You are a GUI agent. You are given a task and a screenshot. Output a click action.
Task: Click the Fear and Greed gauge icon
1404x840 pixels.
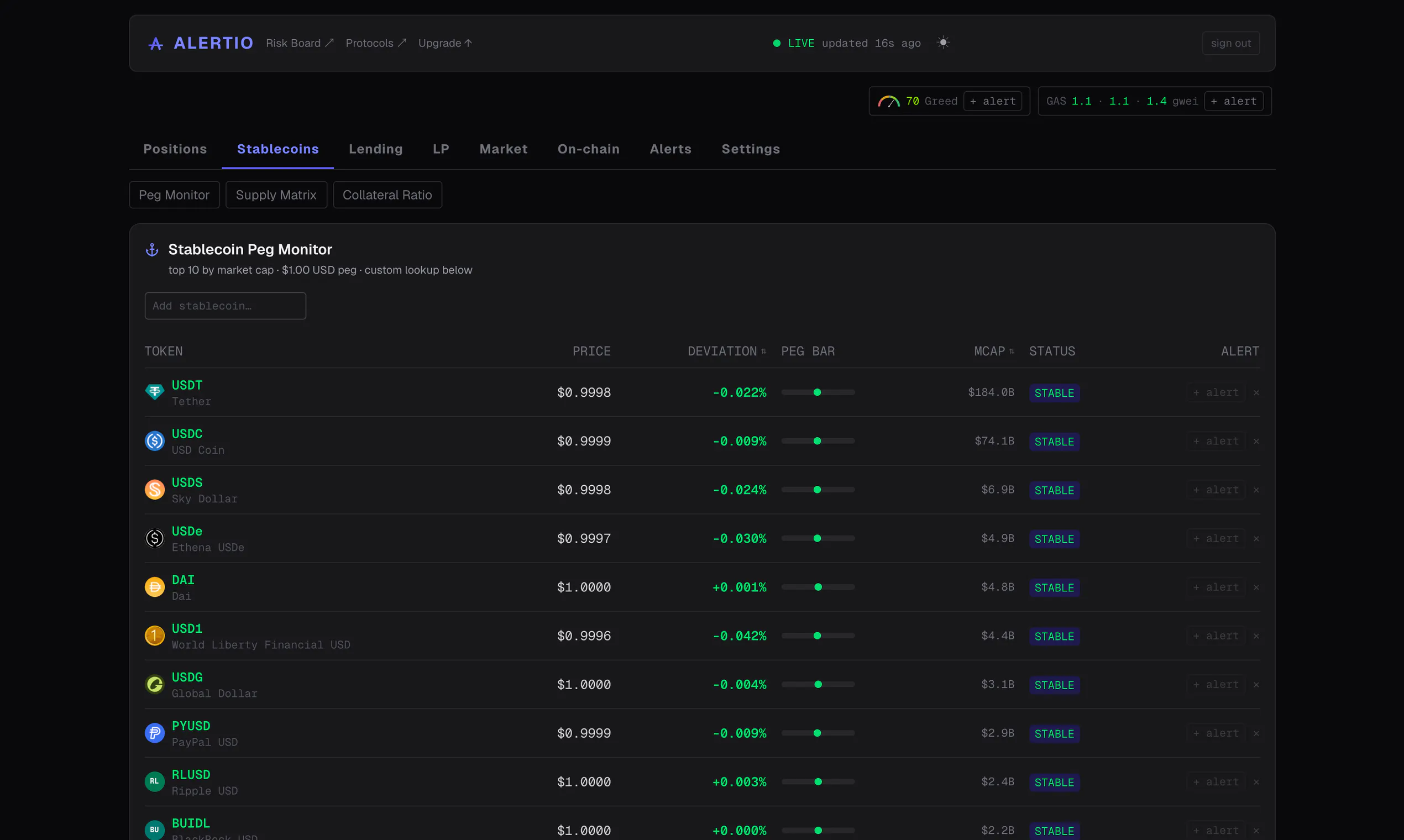point(888,101)
